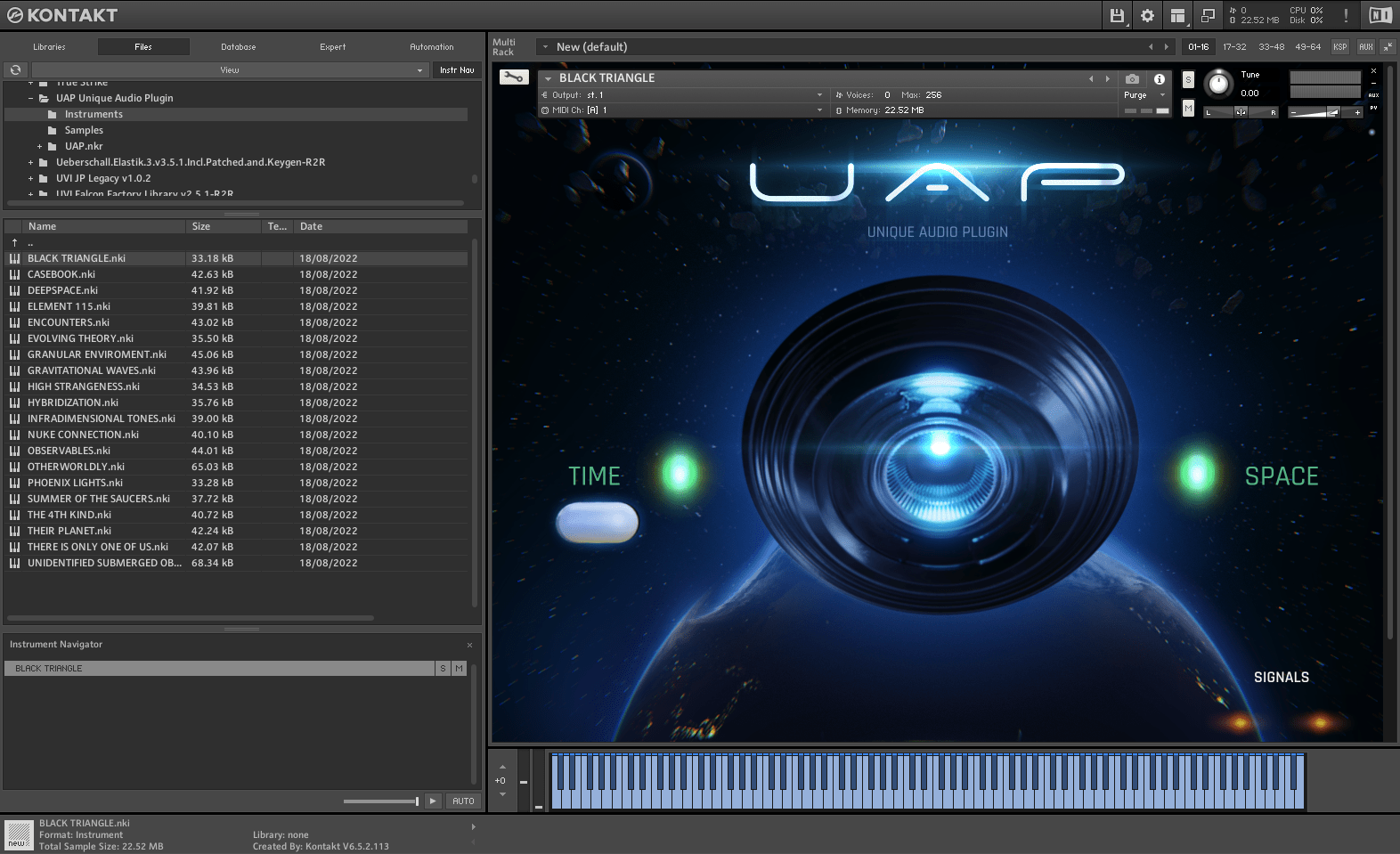Expand the UAP.nkr tree item
1400x854 pixels.
tap(39, 146)
